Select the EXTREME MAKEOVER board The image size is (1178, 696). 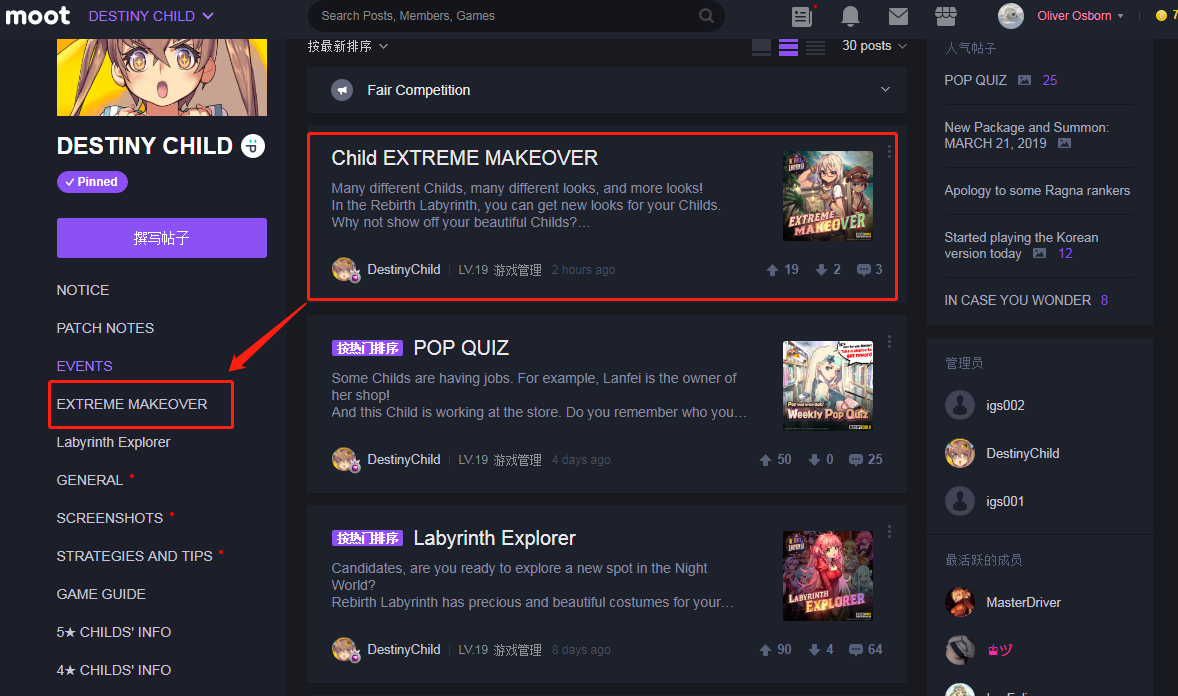tap(132, 404)
